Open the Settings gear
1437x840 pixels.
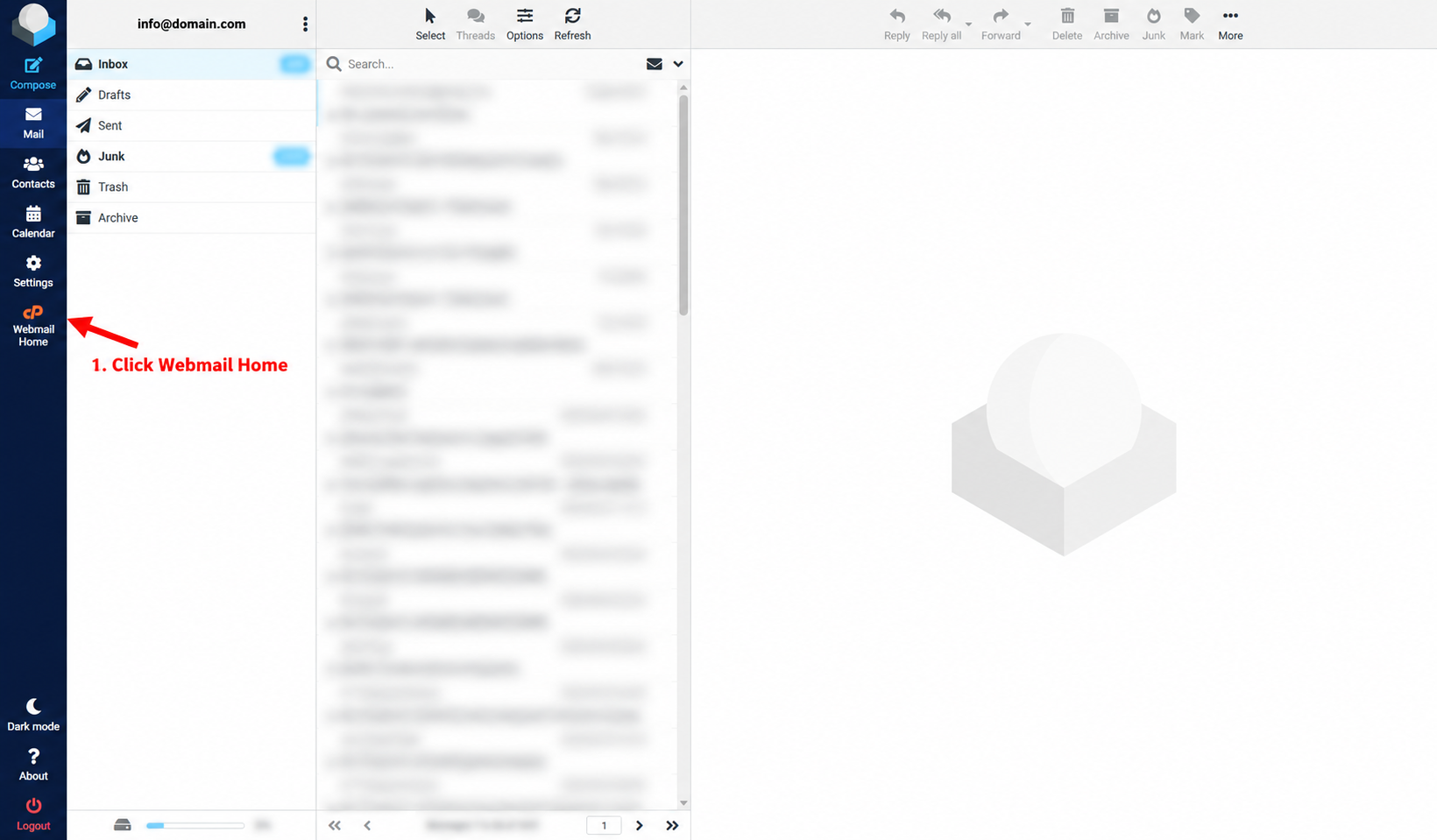[33, 272]
